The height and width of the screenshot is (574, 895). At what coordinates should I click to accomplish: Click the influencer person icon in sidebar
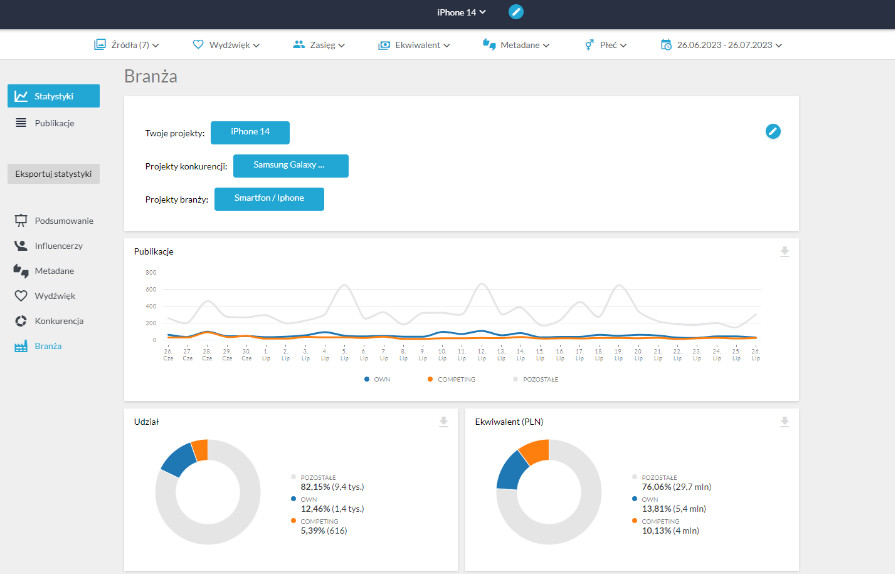21,246
